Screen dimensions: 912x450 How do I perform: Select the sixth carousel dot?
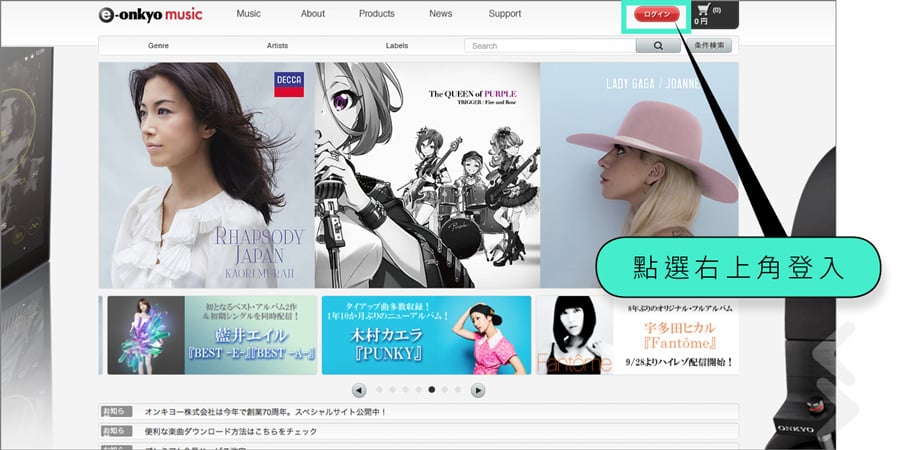(x=444, y=390)
